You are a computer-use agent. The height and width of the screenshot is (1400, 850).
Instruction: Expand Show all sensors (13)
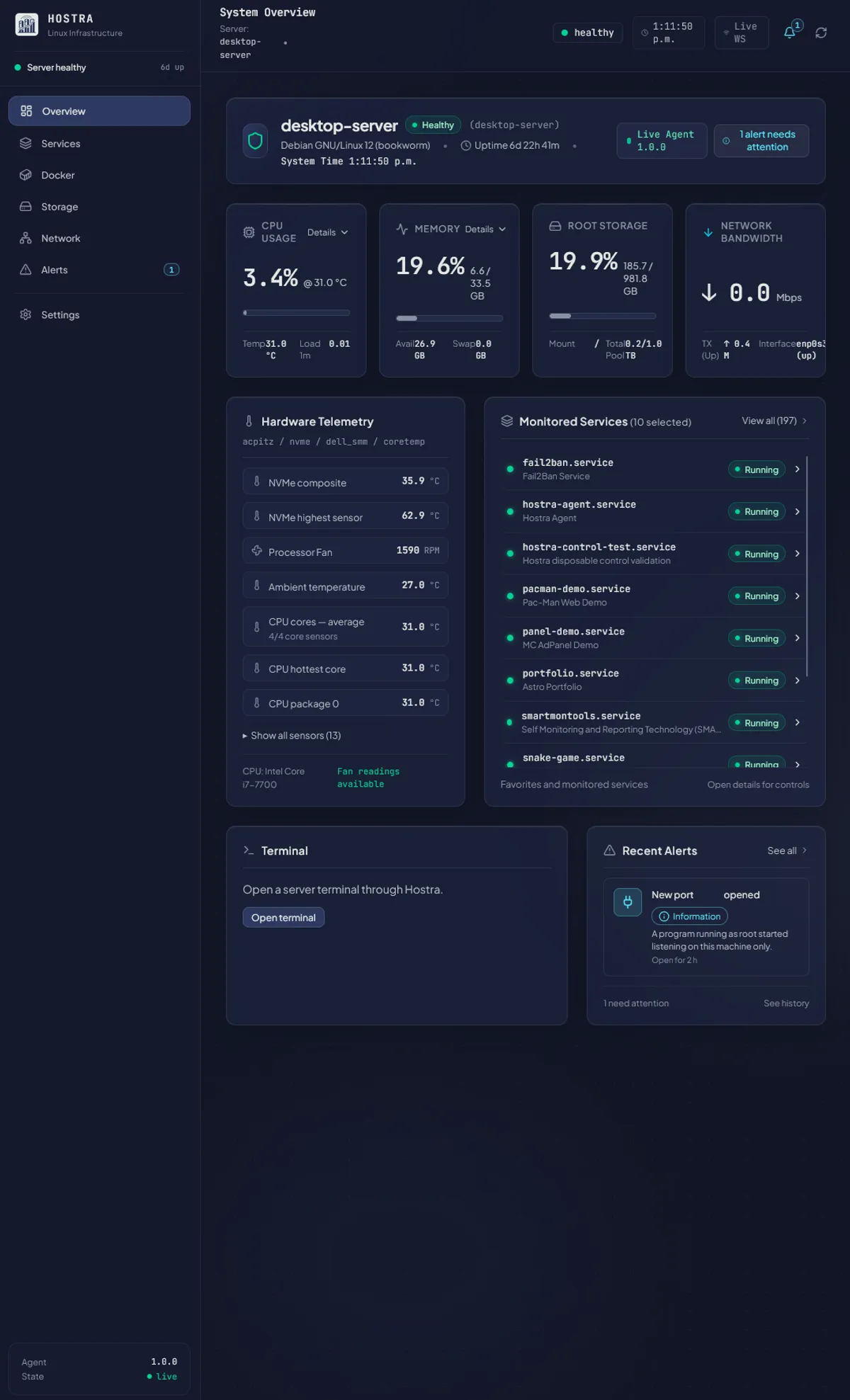coord(292,736)
